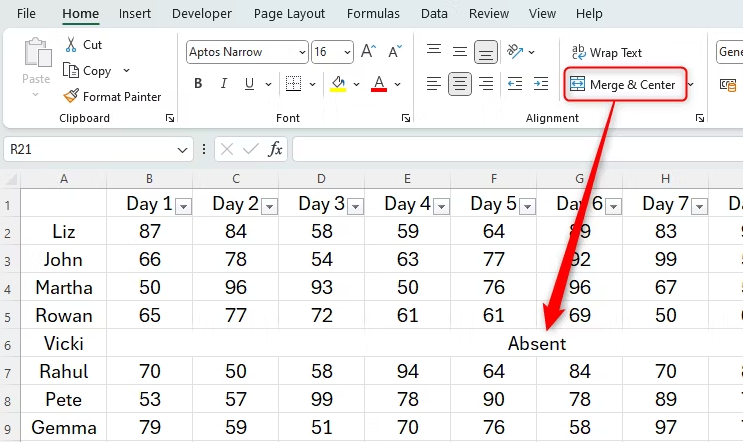
Task: Decrease font size with the smaller A
Action: (x=395, y=51)
